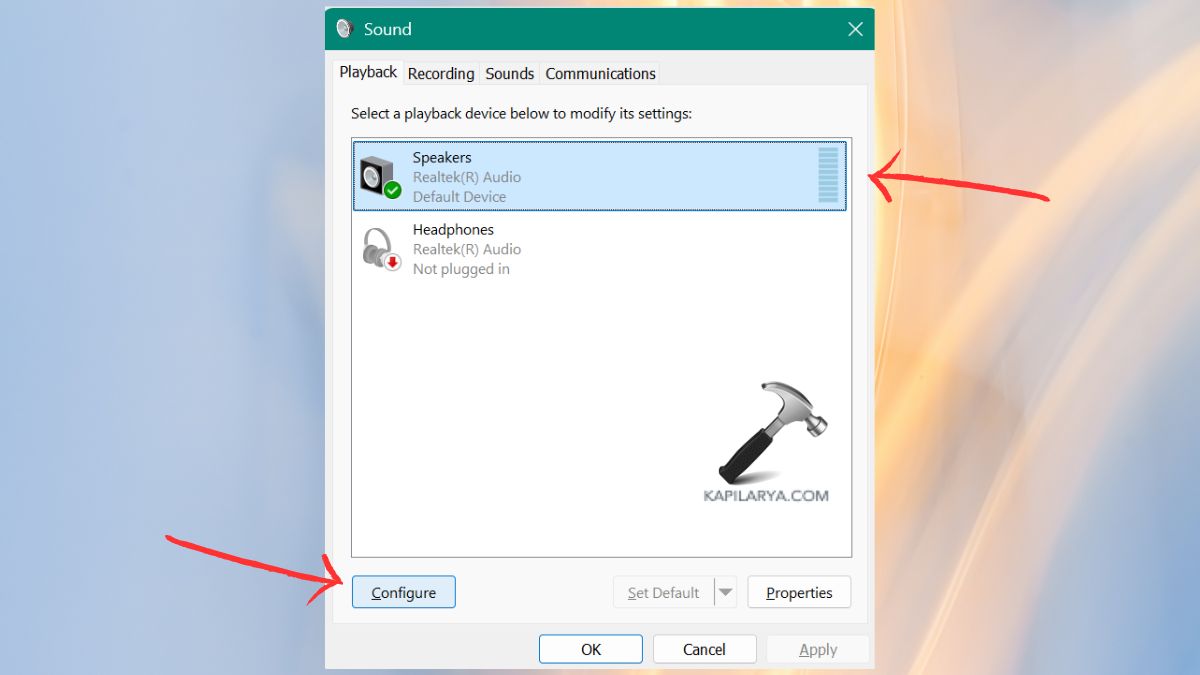This screenshot has width=1200, height=675.
Task: Open the Communications tab
Action: point(601,74)
